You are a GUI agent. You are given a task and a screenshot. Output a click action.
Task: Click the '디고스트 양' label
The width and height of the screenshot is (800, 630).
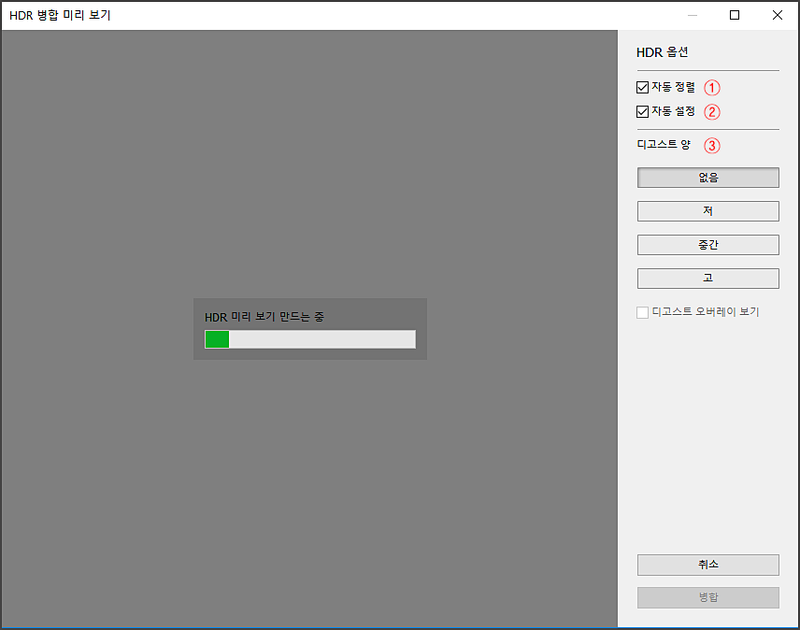point(663,144)
